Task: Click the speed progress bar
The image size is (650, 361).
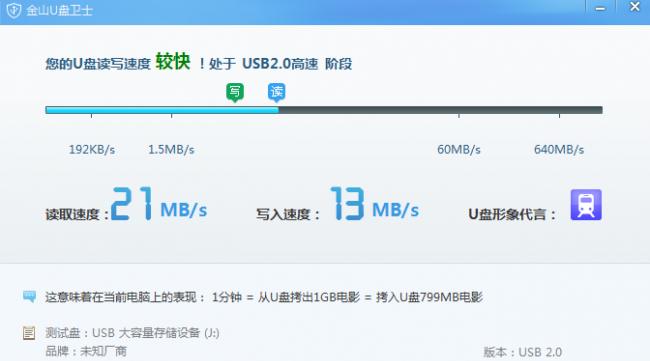Action: tap(324, 110)
